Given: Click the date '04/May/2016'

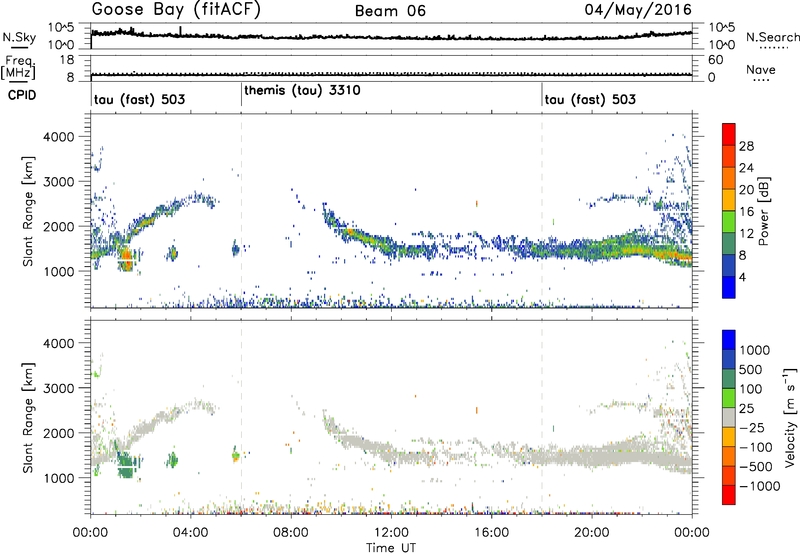Looking at the screenshot, I should pos(638,10).
